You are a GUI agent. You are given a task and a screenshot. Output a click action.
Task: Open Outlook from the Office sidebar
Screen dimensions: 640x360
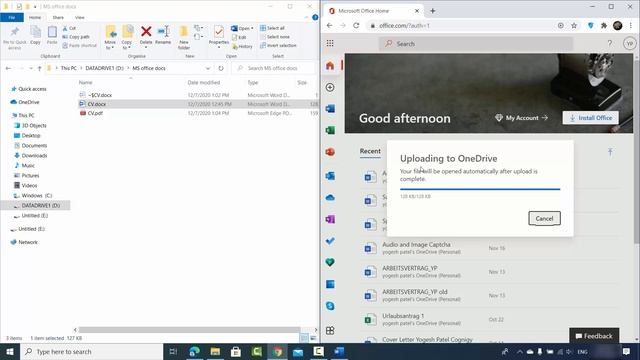click(330, 176)
